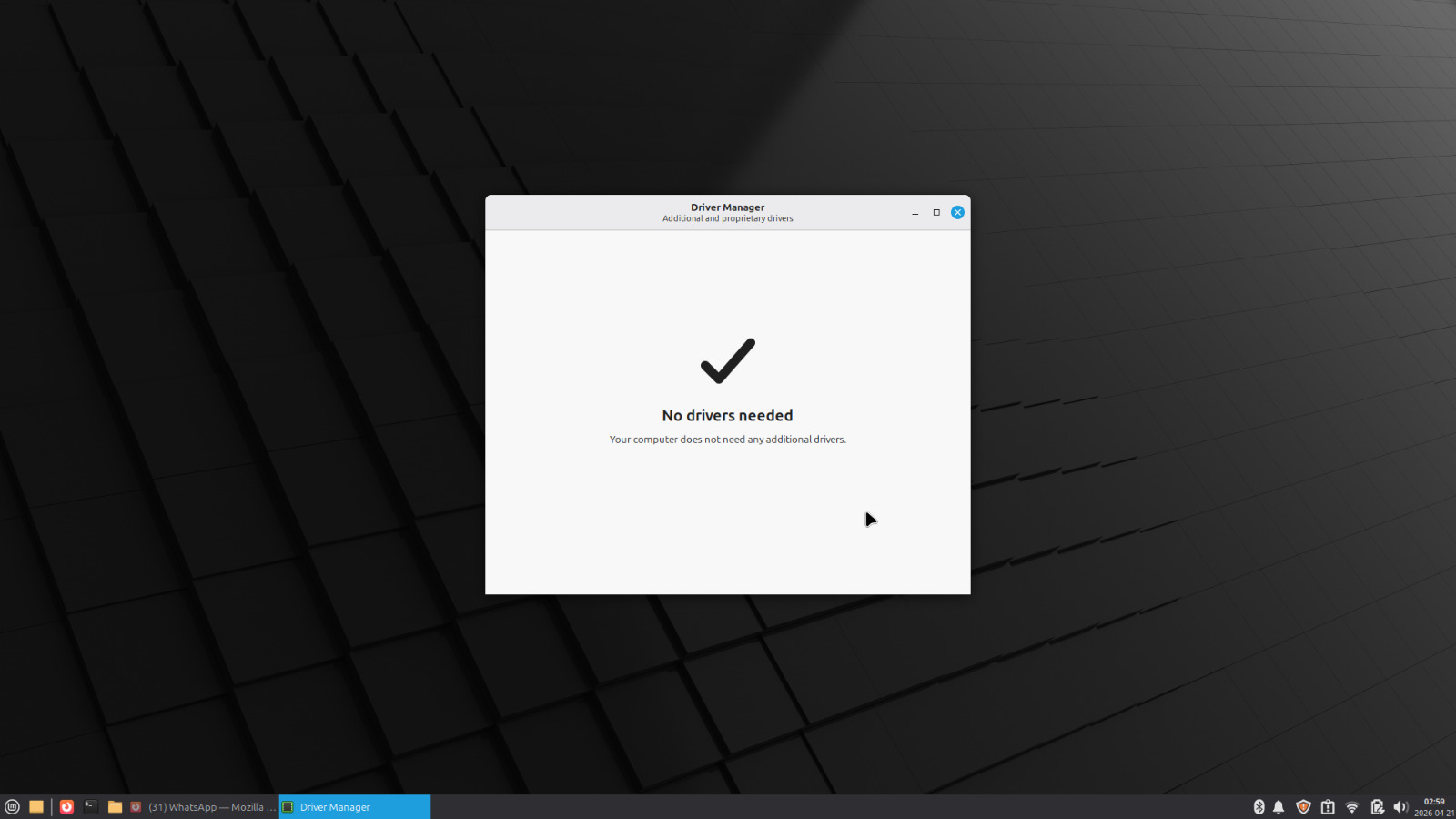This screenshot has height=819, width=1456.
Task: Close the Driver Manager window
Action: [x=957, y=212]
